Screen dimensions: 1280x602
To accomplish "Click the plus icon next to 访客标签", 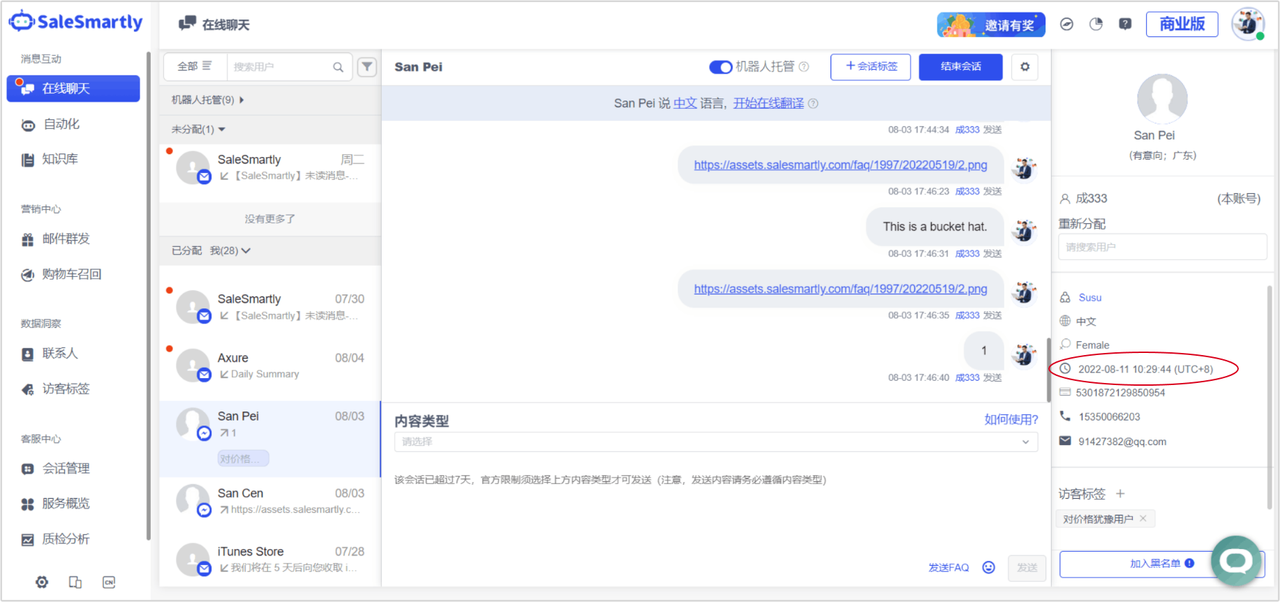I will click(1120, 494).
